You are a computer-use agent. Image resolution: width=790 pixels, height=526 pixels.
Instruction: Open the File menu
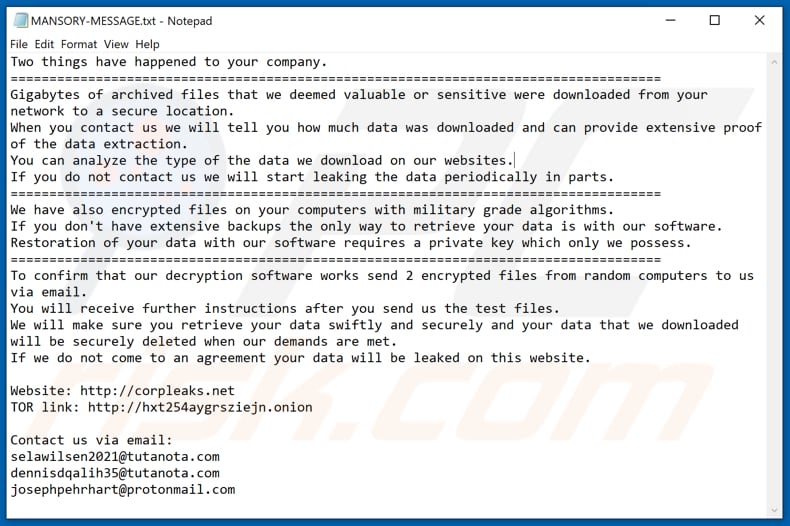coord(19,44)
